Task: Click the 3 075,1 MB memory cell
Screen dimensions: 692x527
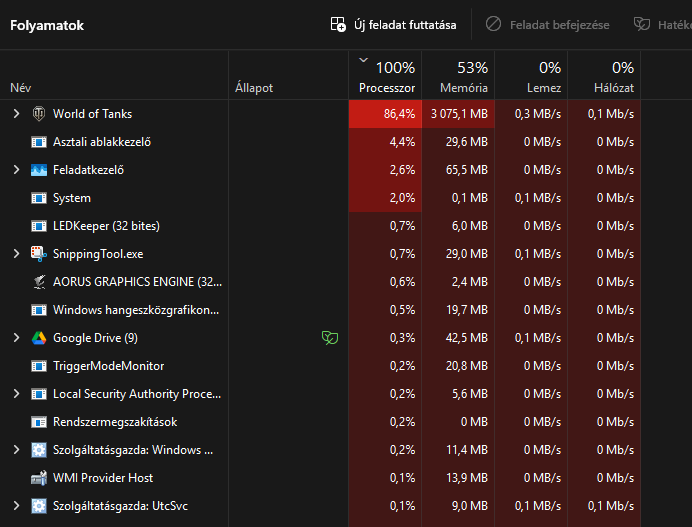Action: pos(458,114)
